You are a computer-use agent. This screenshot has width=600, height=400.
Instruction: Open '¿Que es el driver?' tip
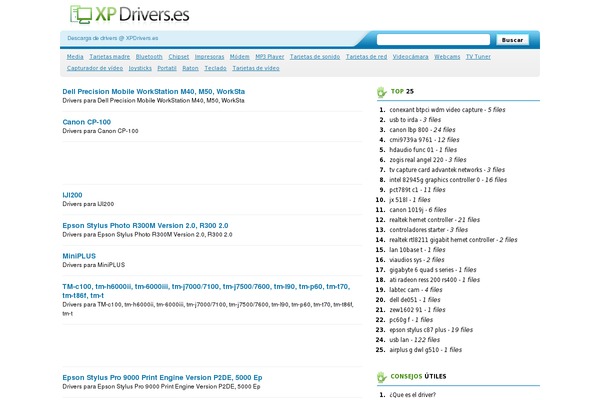(x=412, y=395)
